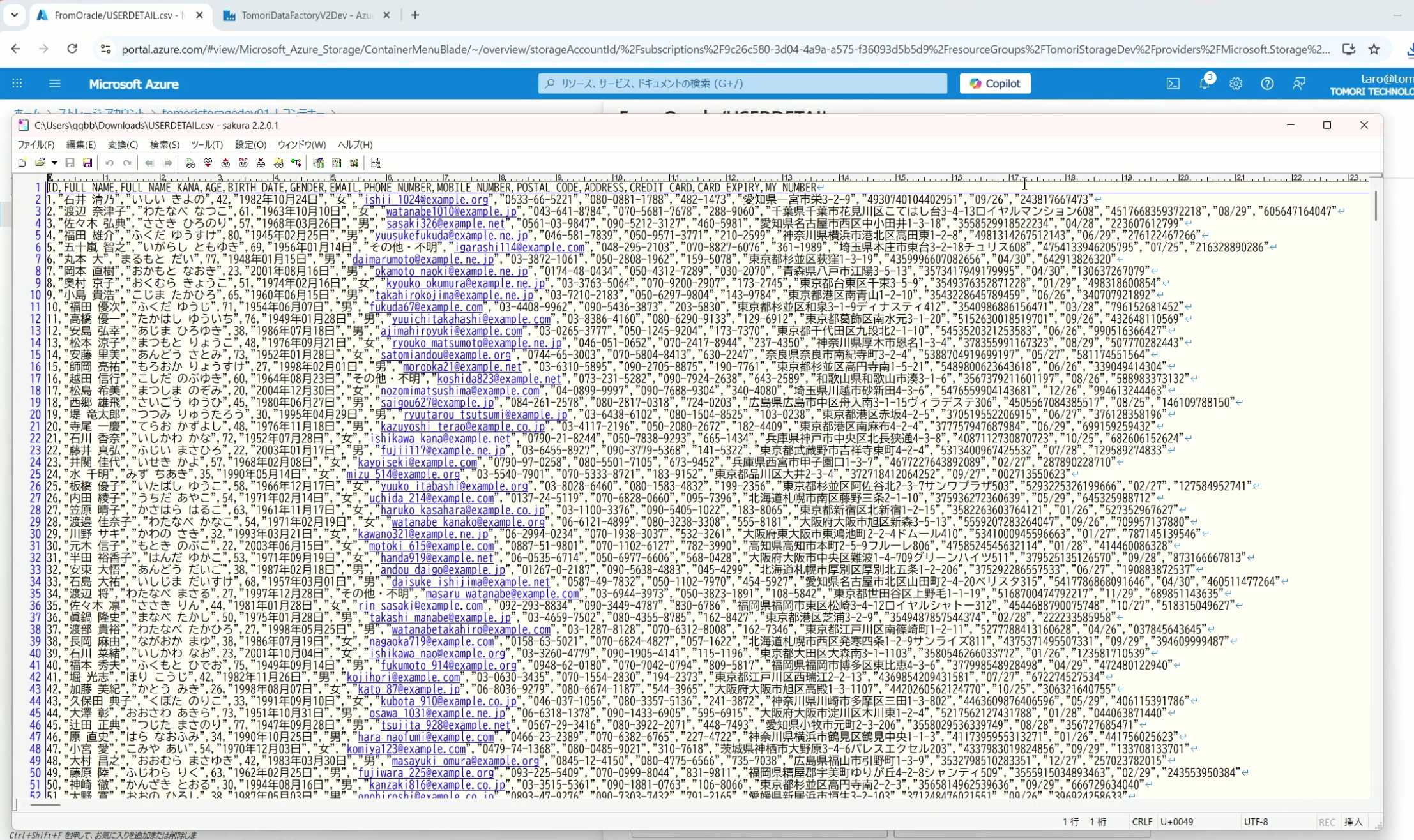
Task: Click the Find (search) icon with eyes
Action: point(190,163)
